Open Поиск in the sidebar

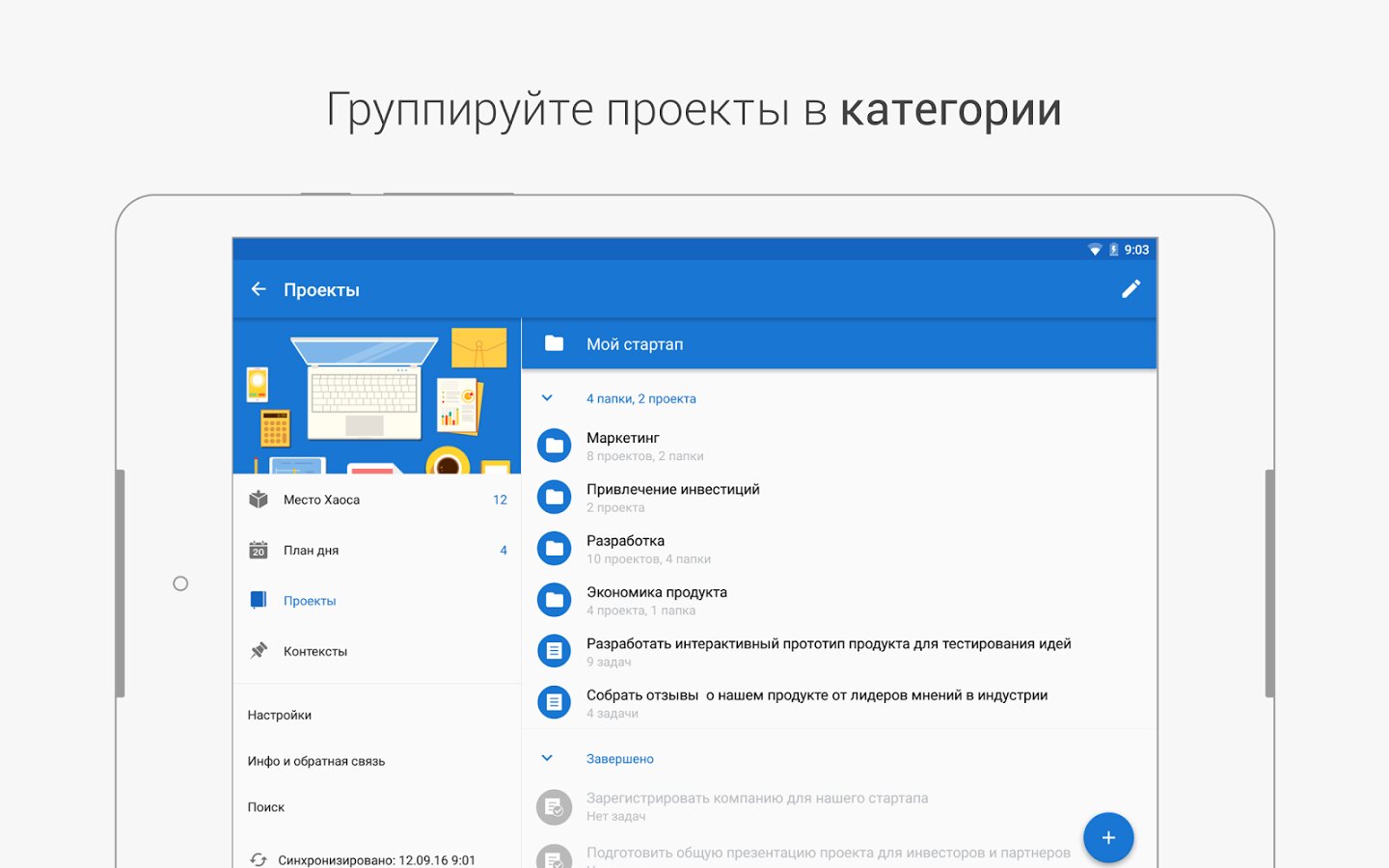(x=266, y=807)
